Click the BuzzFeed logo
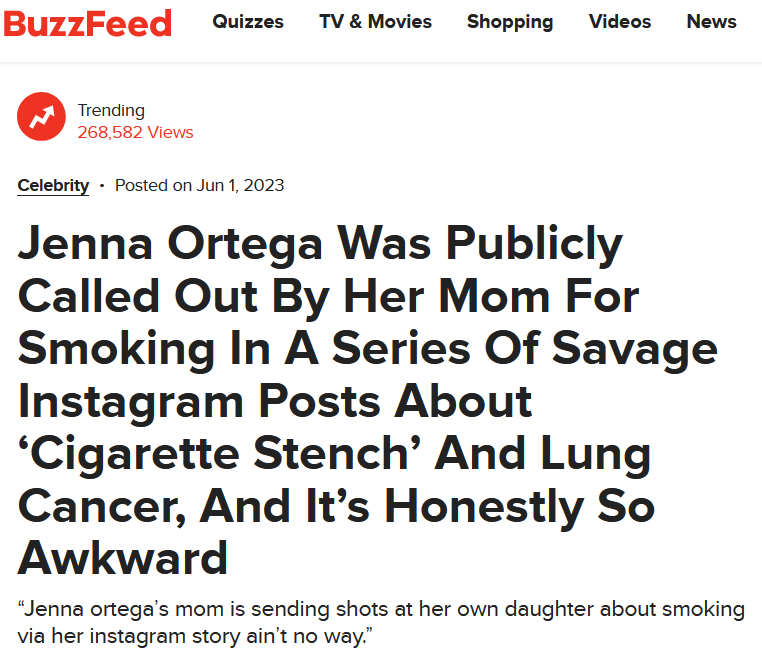Viewport: 762px width, 657px height. tap(87, 23)
